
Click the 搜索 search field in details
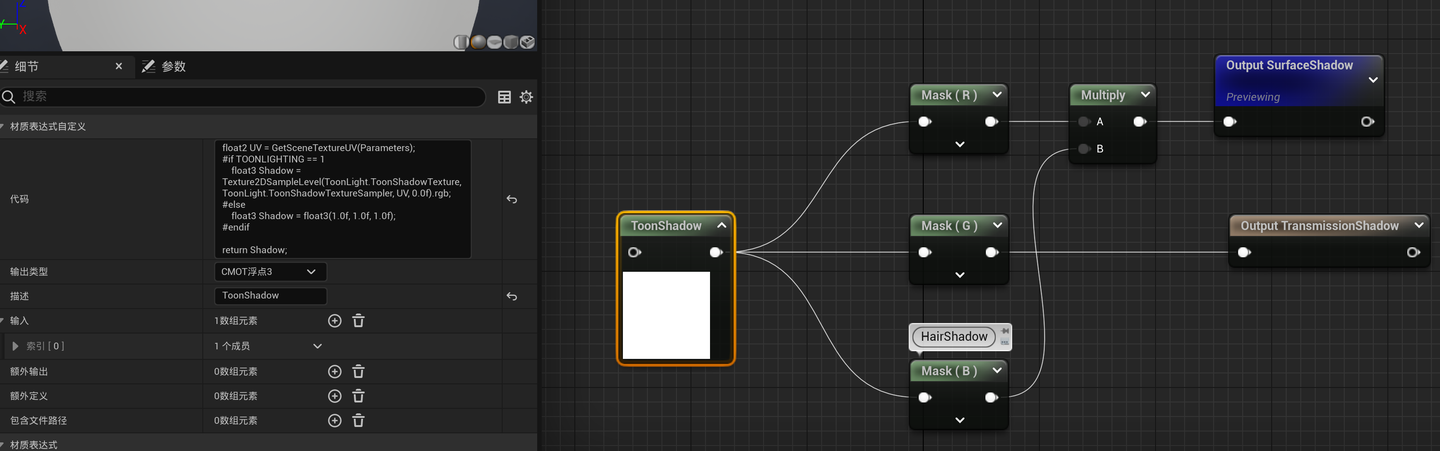(243, 97)
